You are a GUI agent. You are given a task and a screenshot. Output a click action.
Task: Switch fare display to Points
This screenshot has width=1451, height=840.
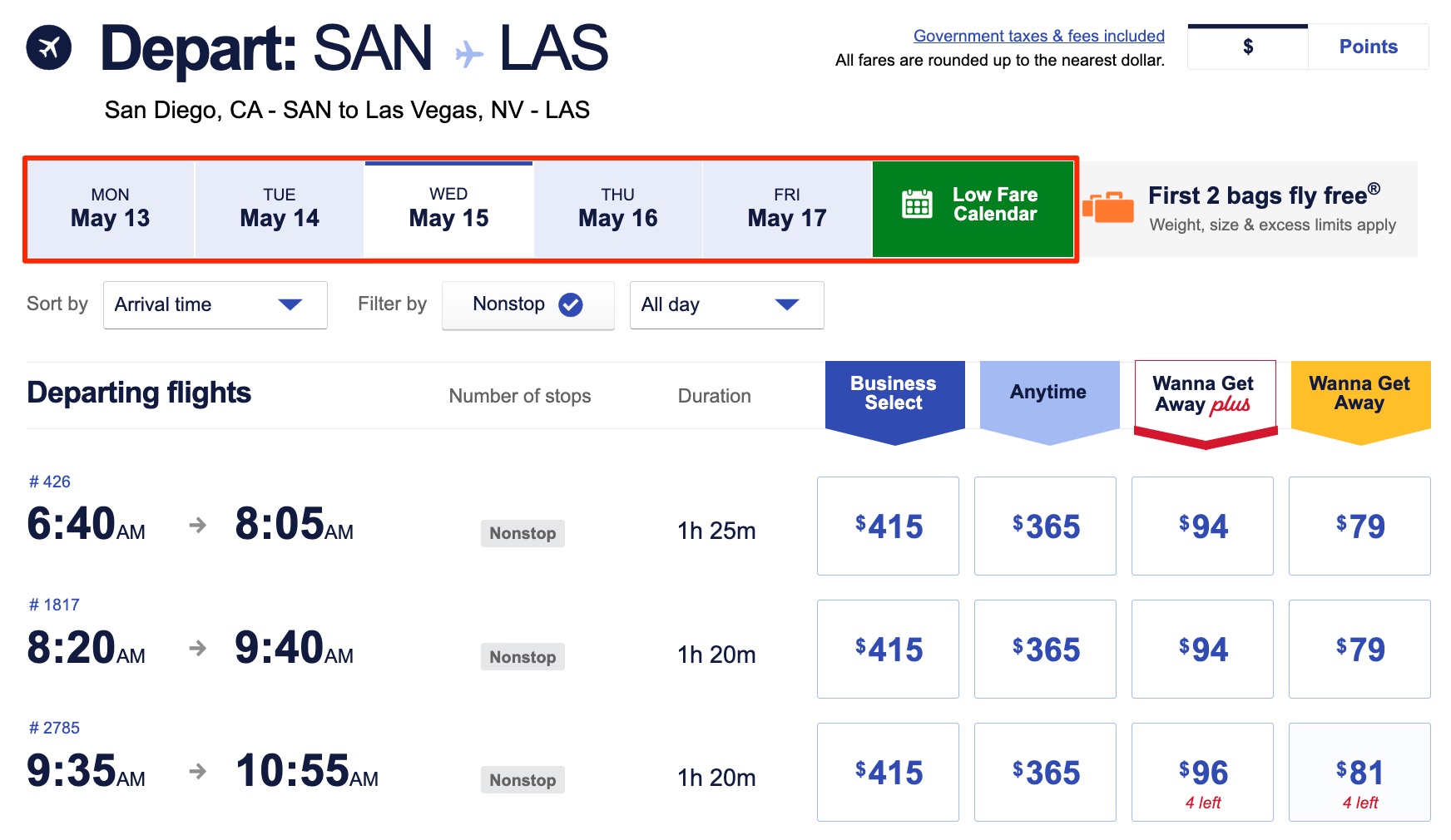pos(1367,47)
